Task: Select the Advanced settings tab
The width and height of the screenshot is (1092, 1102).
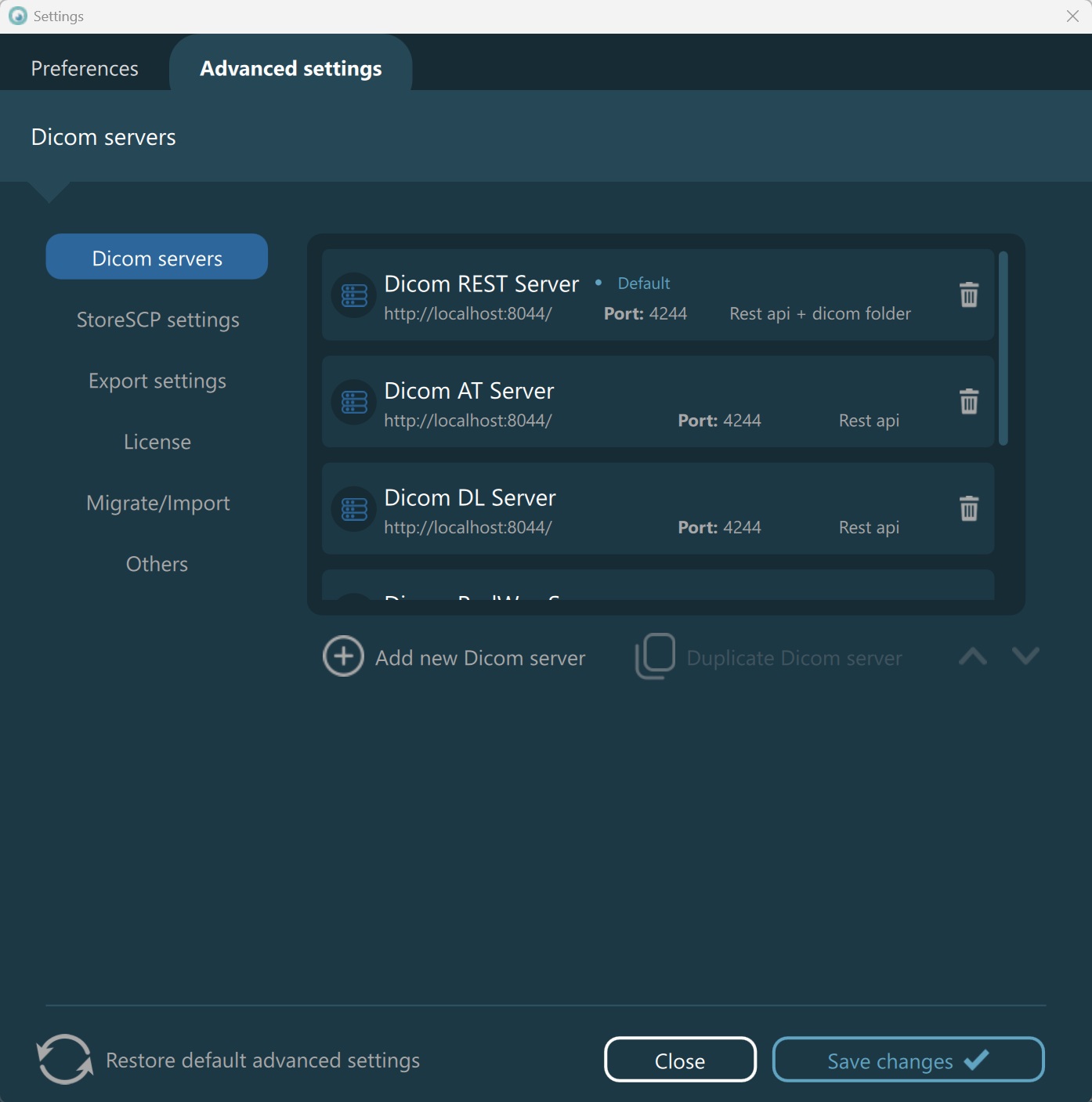Action: (291, 69)
